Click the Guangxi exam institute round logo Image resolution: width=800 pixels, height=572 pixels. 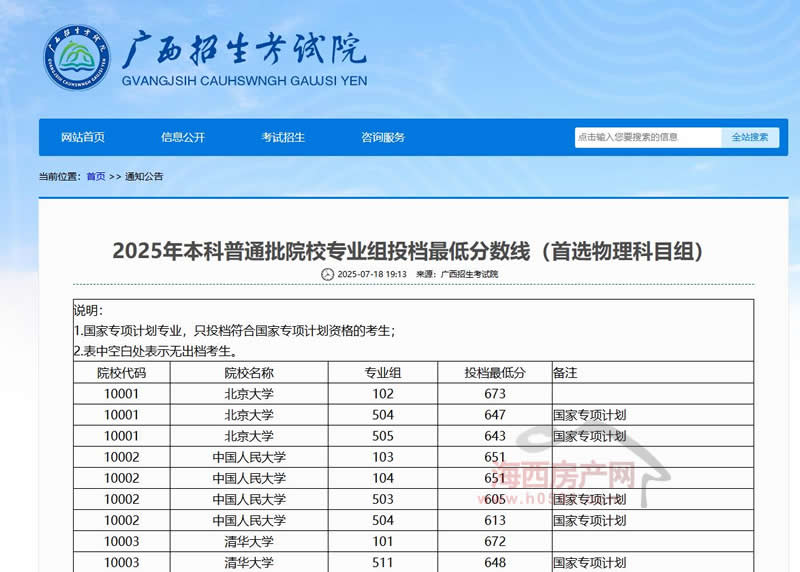point(77,58)
